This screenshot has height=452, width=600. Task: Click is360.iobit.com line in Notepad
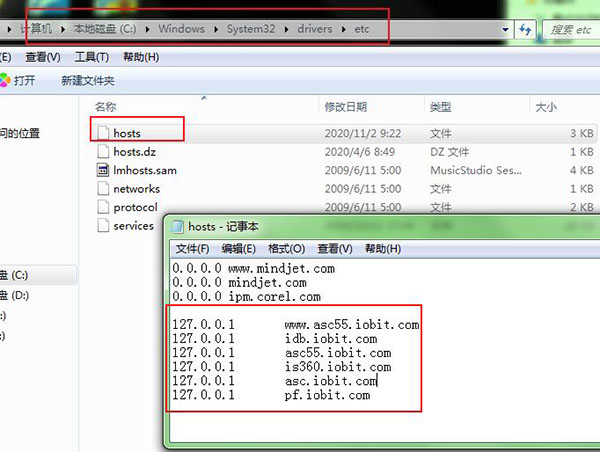(x=338, y=367)
